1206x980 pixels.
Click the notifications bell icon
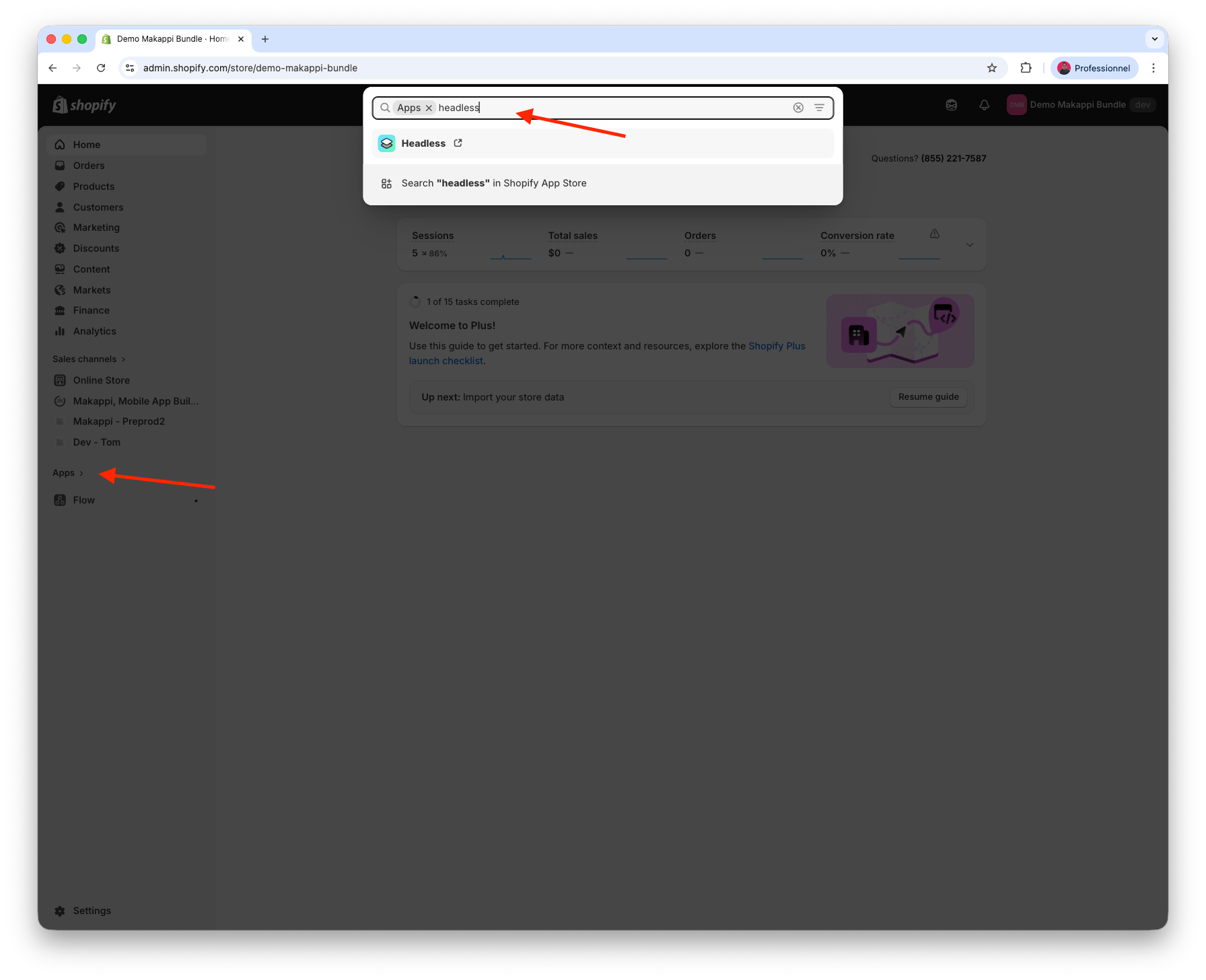pos(984,105)
